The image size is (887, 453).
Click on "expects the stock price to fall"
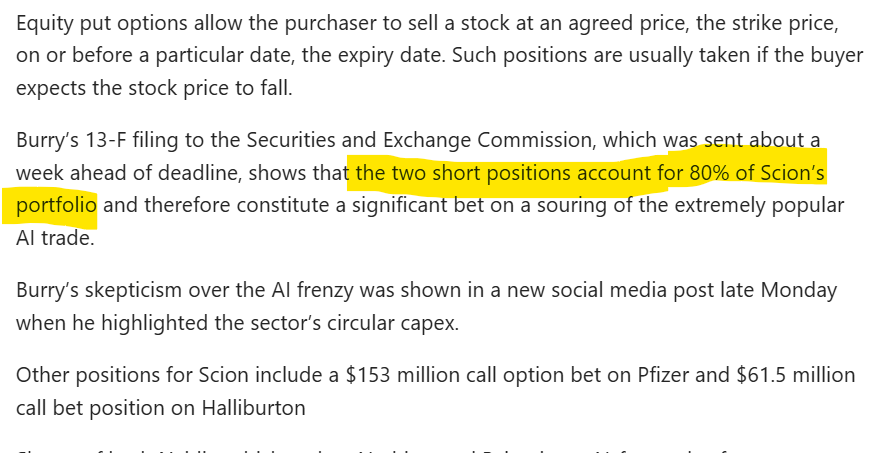tap(153, 88)
